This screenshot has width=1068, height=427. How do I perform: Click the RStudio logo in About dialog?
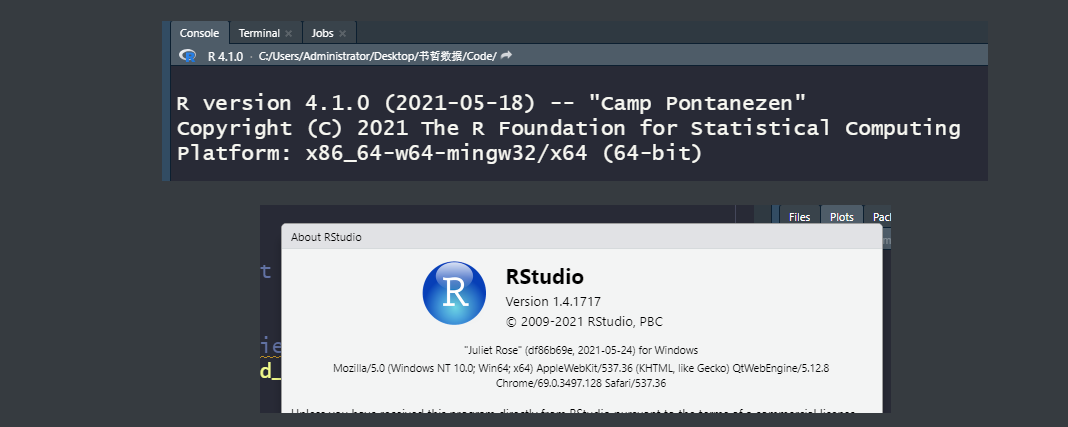tap(454, 292)
